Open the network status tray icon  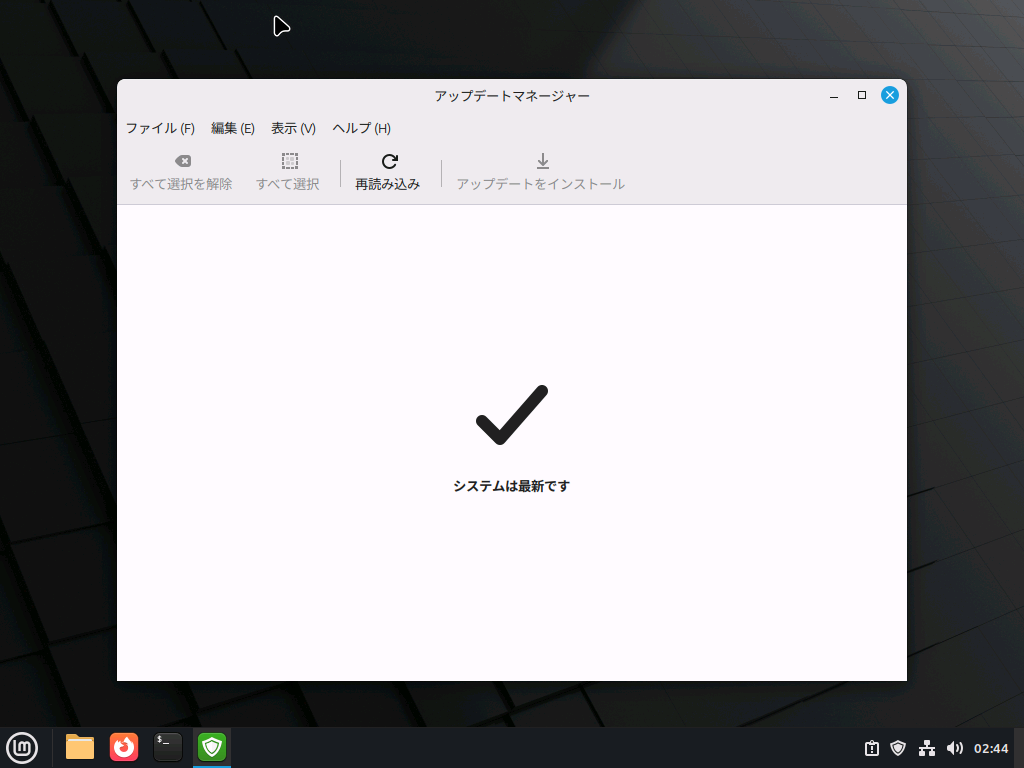[x=925, y=747]
